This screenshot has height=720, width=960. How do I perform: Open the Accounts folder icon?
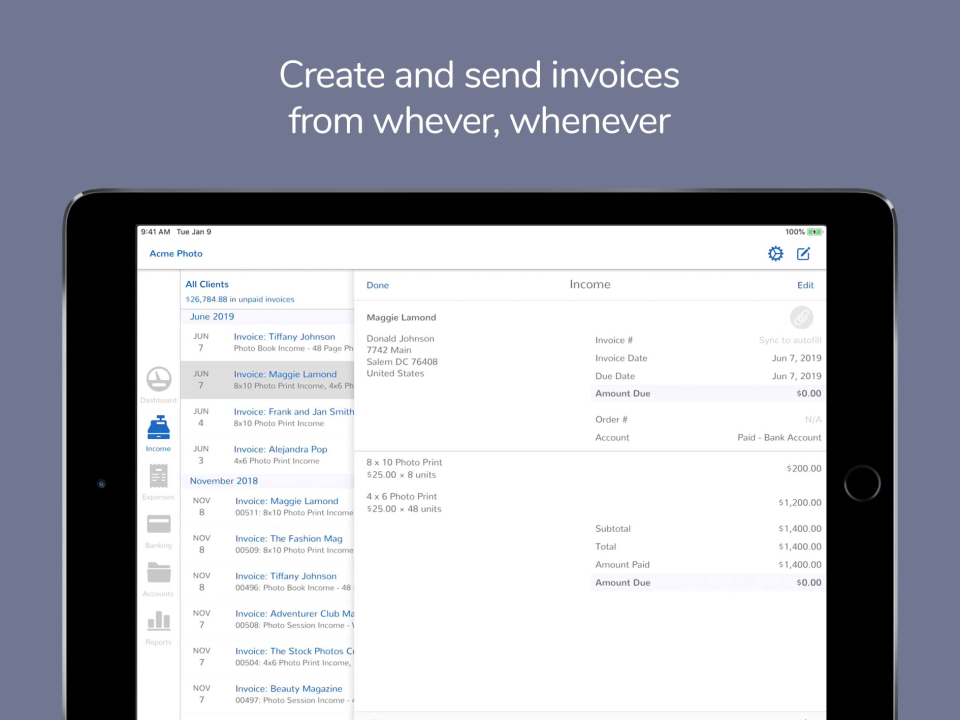159,572
